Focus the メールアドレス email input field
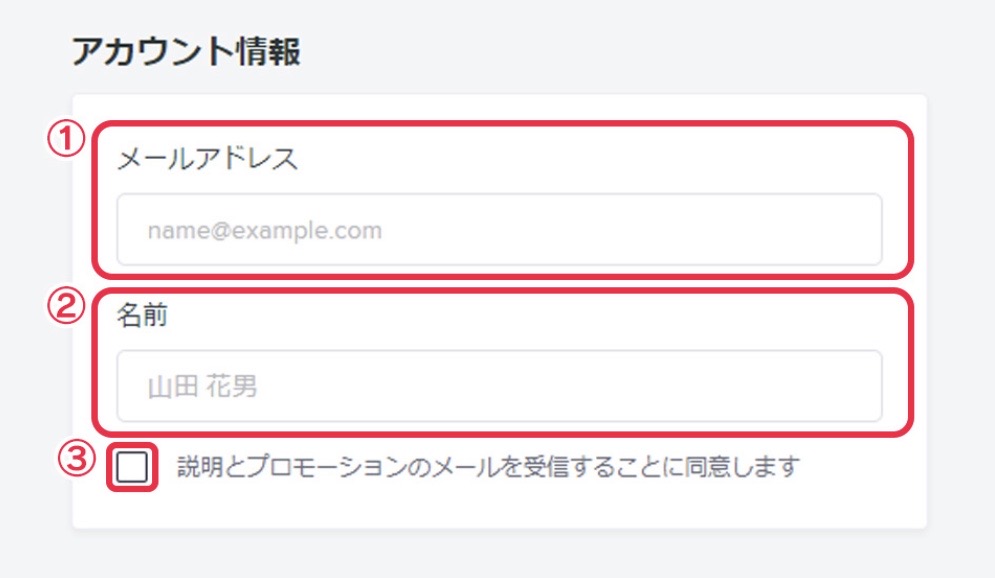 [499, 230]
